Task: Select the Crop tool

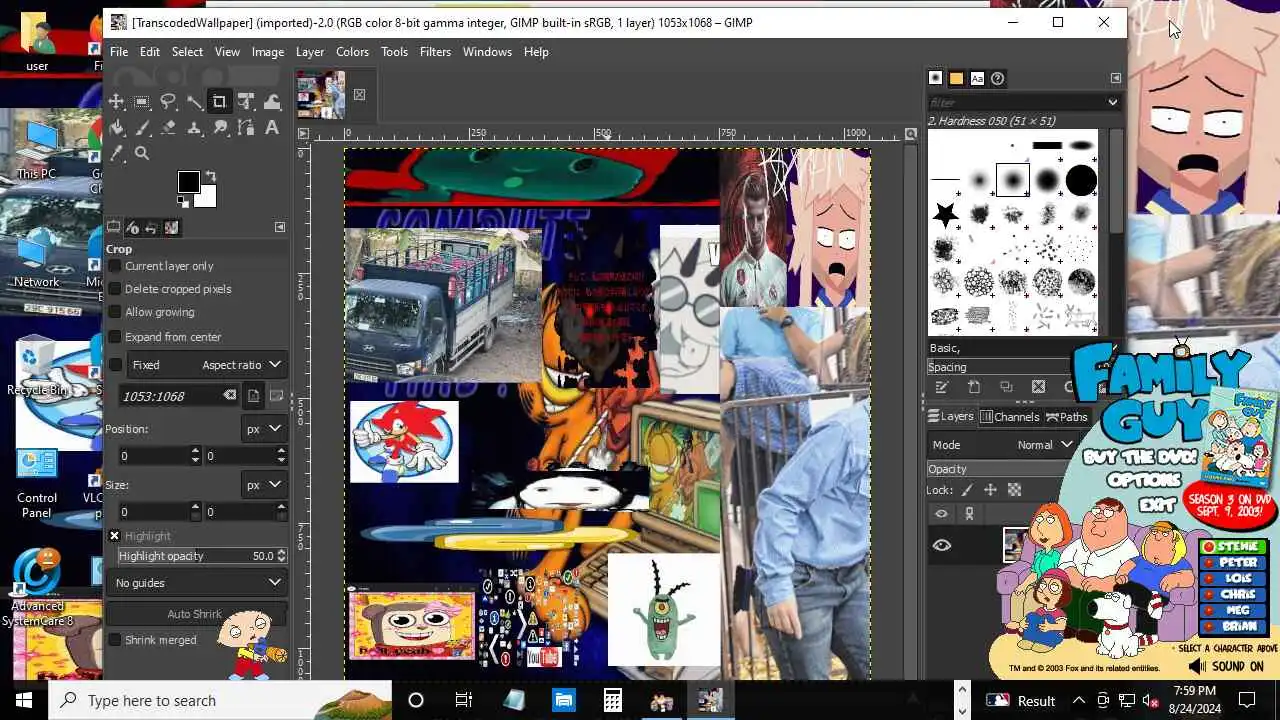Action: coord(220,102)
